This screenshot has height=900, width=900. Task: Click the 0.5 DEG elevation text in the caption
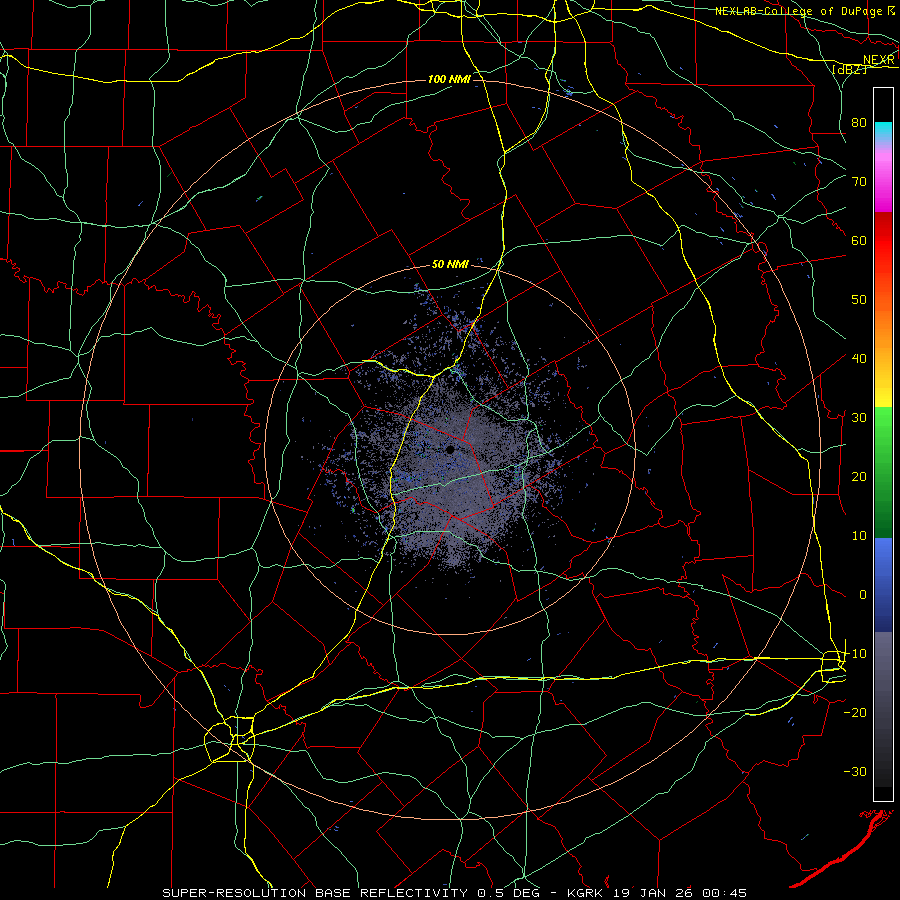coord(511,893)
